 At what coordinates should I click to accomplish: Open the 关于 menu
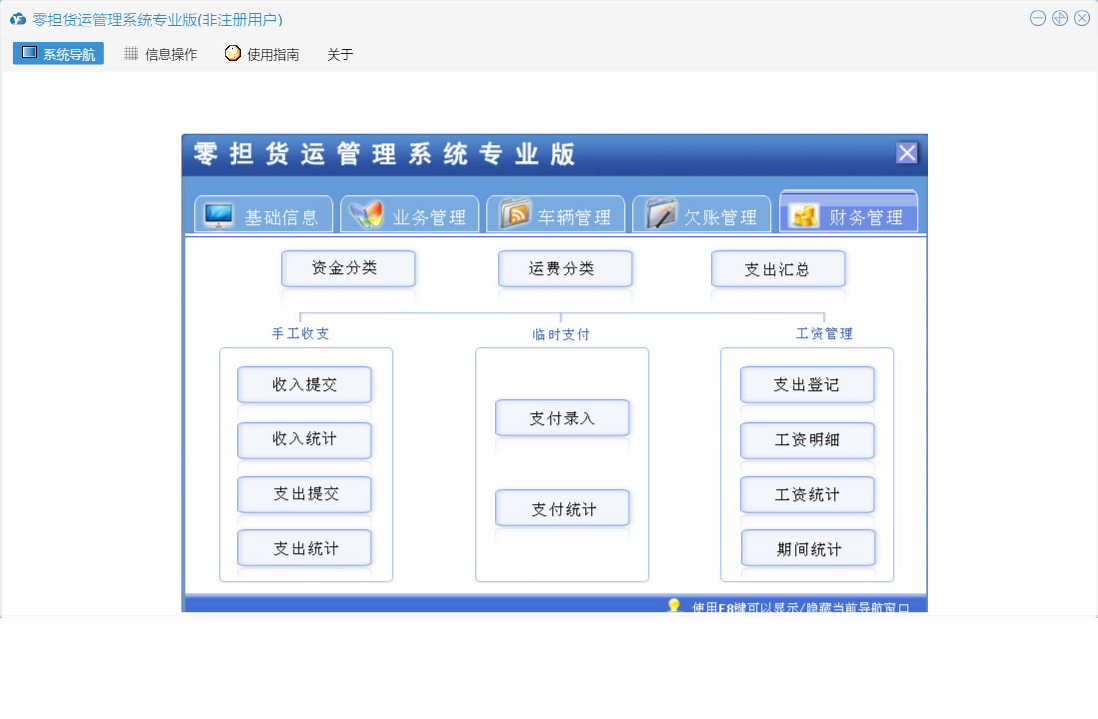pyautogui.click(x=340, y=54)
